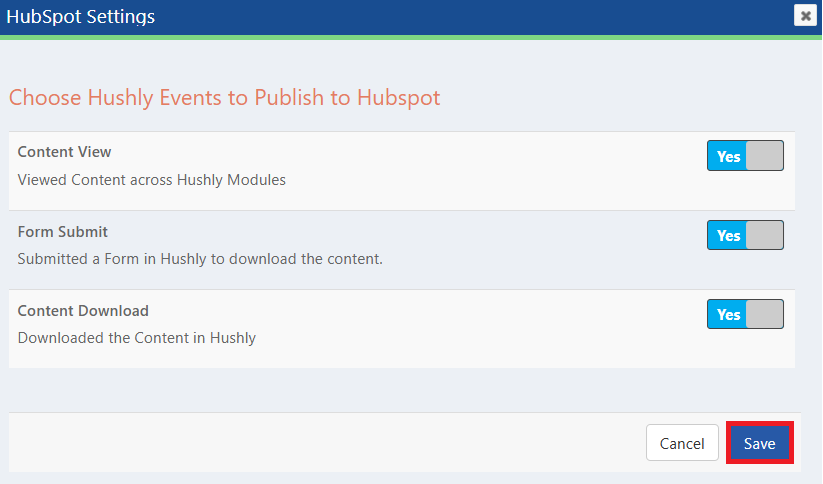Save the HubSpot event settings
This screenshot has height=484, width=823.
[x=759, y=443]
